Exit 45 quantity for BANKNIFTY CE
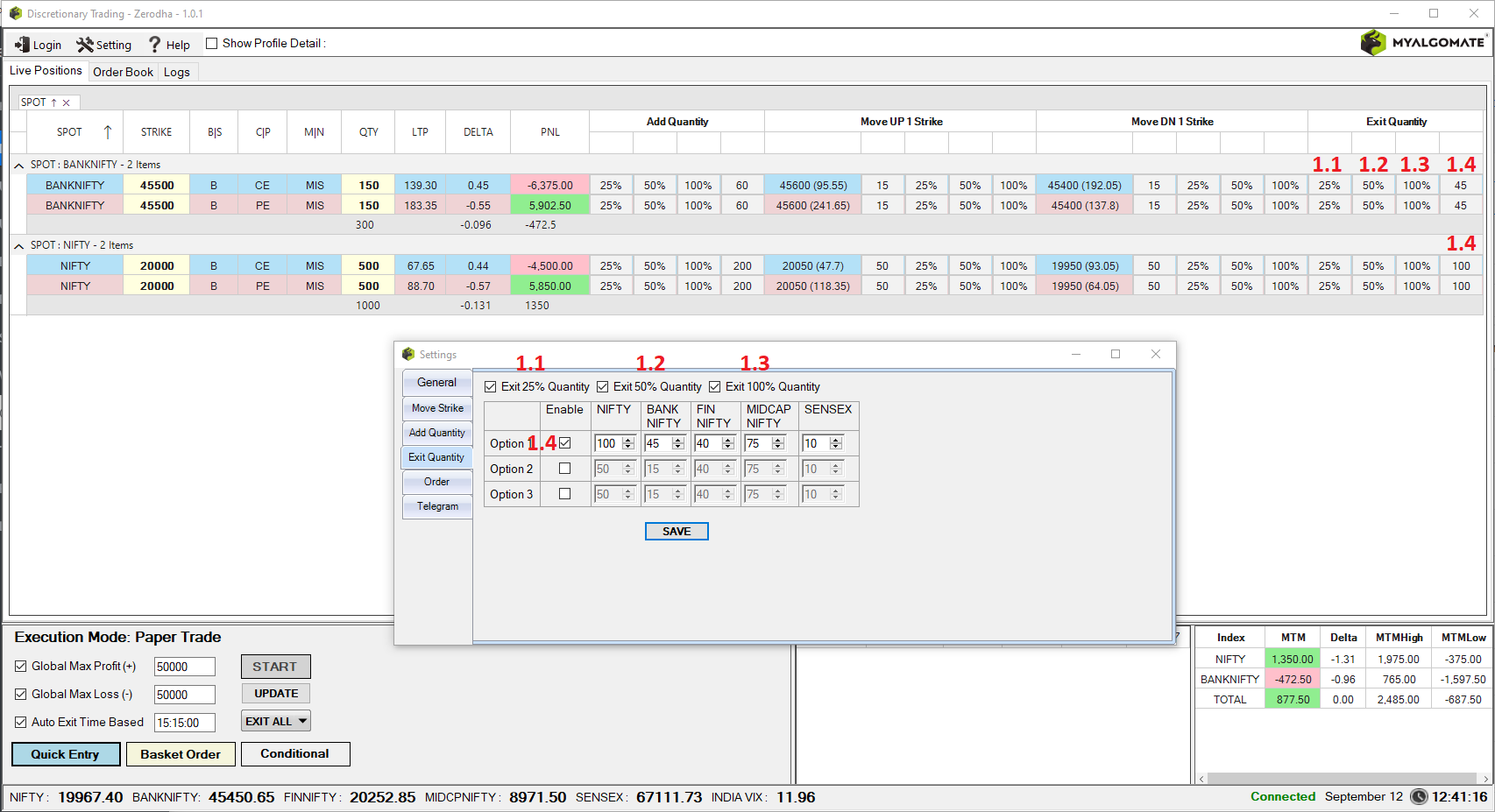 pyautogui.click(x=1461, y=186)
